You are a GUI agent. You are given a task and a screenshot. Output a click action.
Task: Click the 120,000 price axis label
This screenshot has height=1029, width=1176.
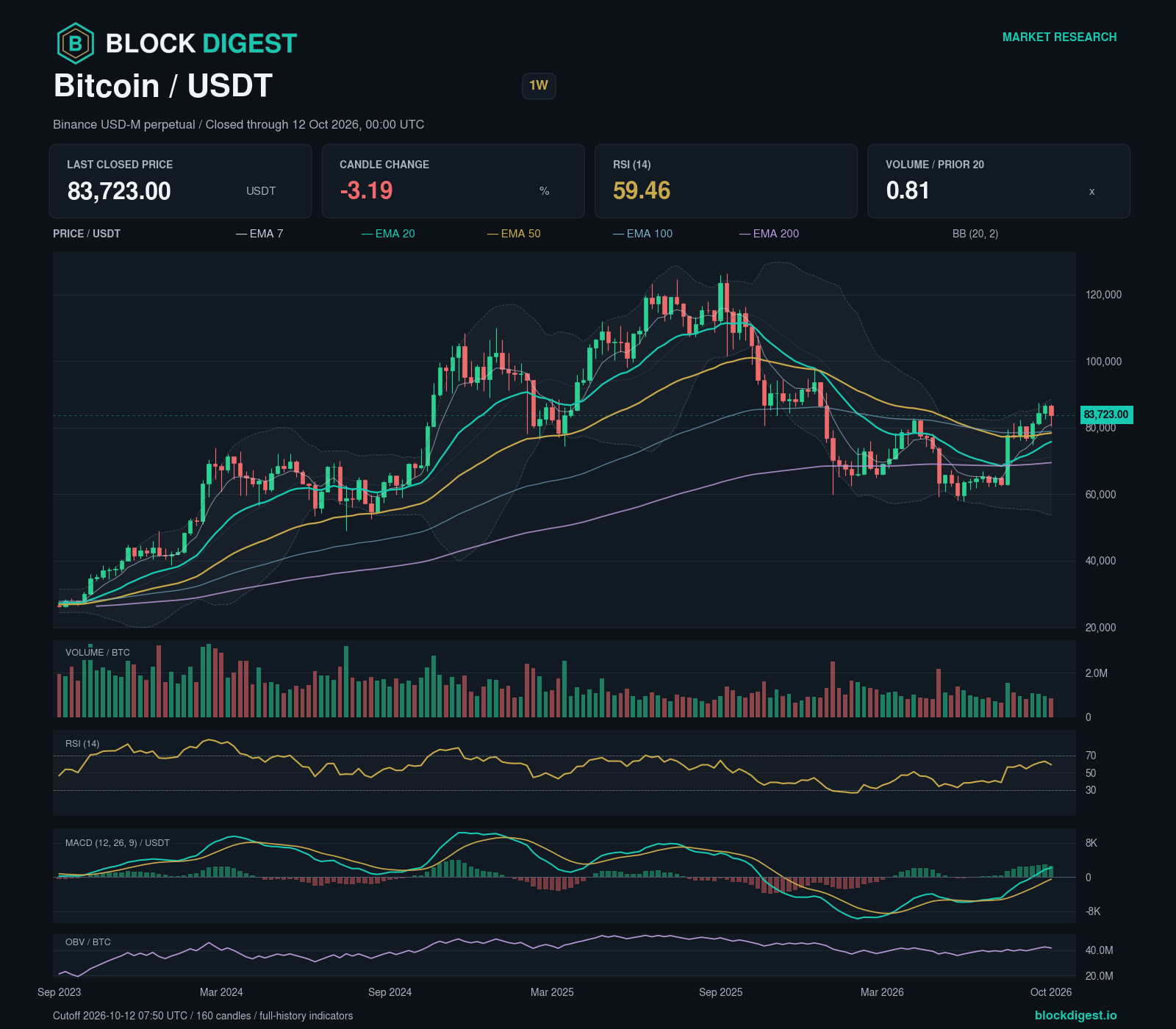[1103, 295]
